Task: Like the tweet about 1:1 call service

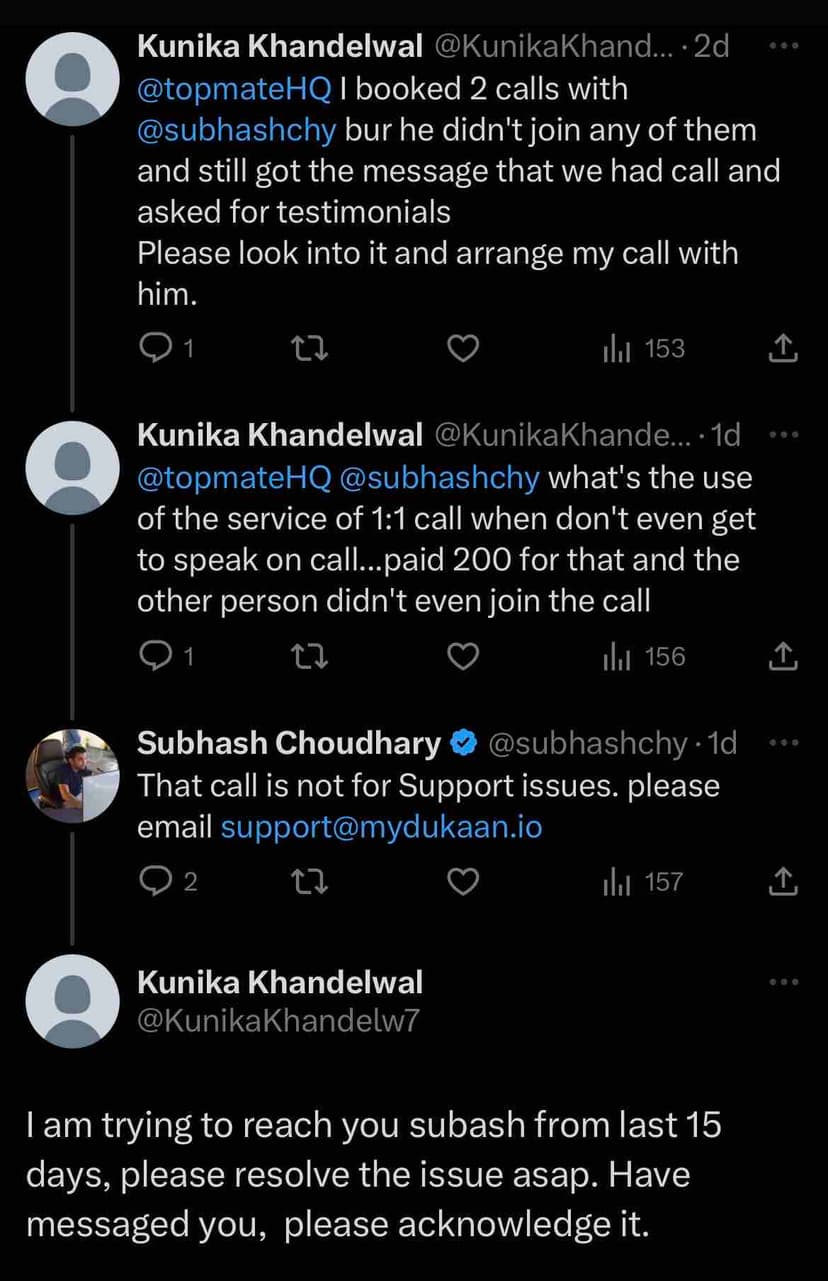Action: point(462,657)
